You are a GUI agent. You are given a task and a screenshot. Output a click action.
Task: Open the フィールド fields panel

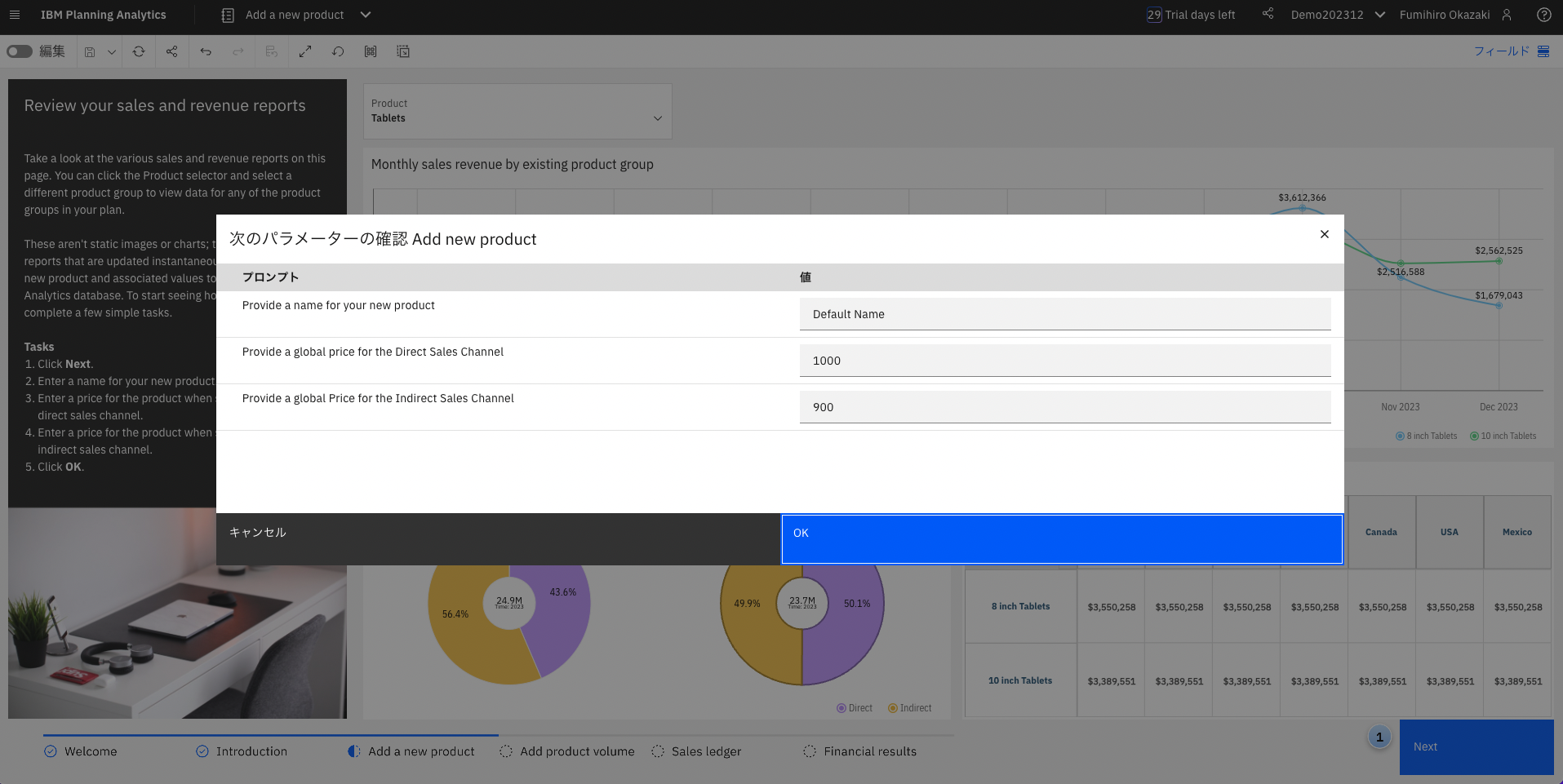1512,51
